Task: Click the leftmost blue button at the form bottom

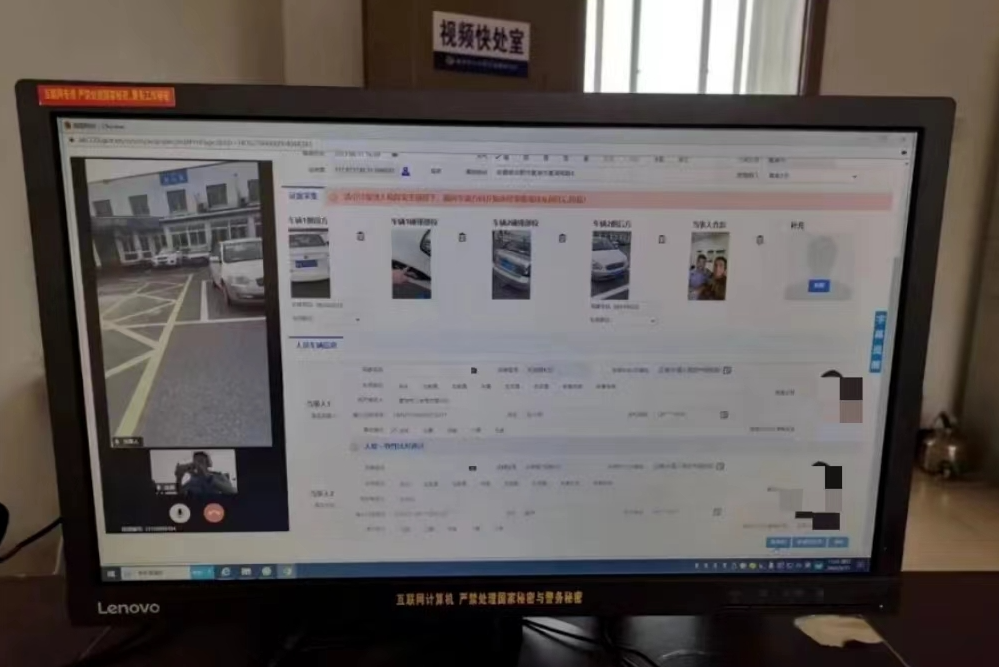Action: click(x=778, y=542)
